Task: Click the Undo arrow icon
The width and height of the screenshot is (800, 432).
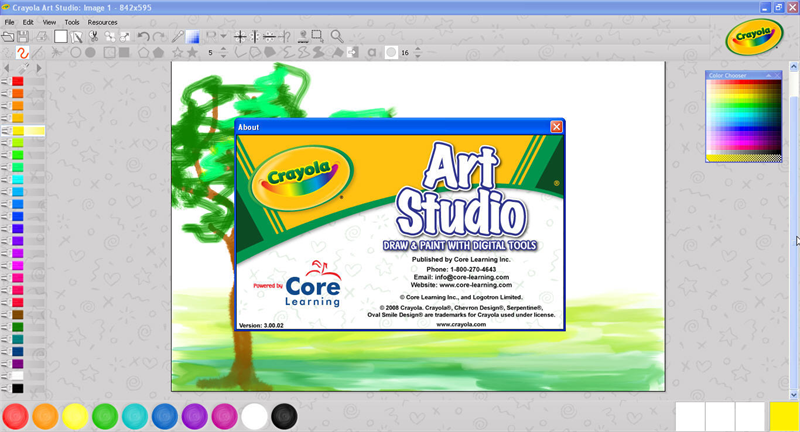Action: (144, 37)
